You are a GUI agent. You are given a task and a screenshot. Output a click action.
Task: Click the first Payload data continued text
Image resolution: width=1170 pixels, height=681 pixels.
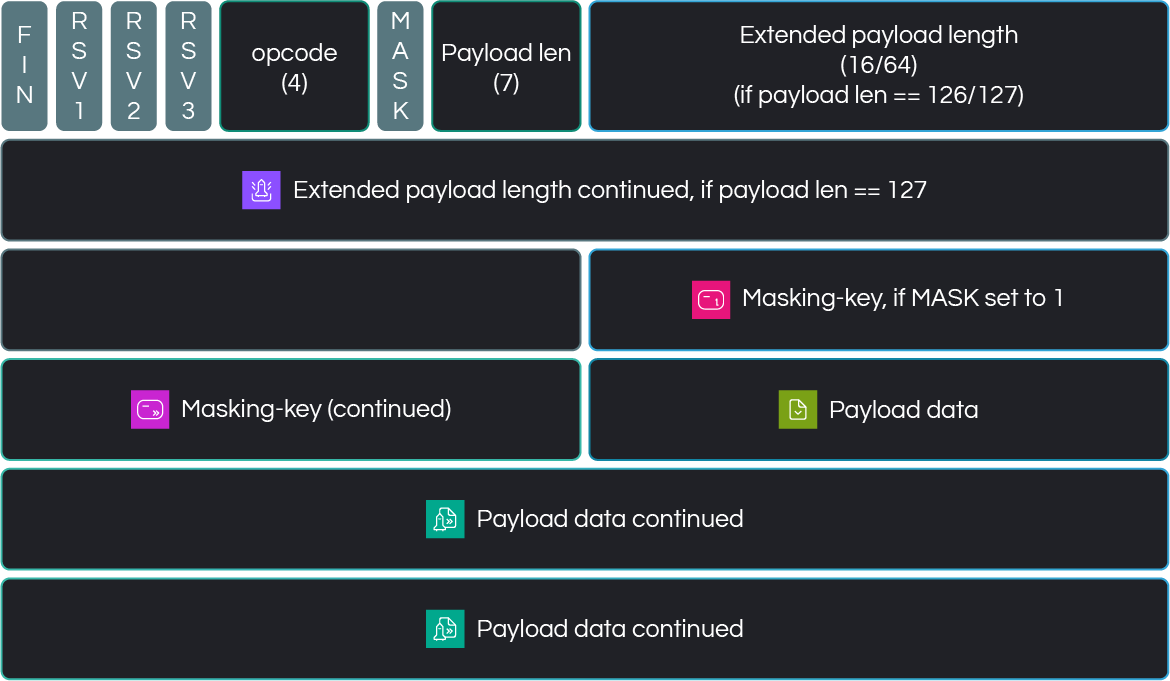610,518
